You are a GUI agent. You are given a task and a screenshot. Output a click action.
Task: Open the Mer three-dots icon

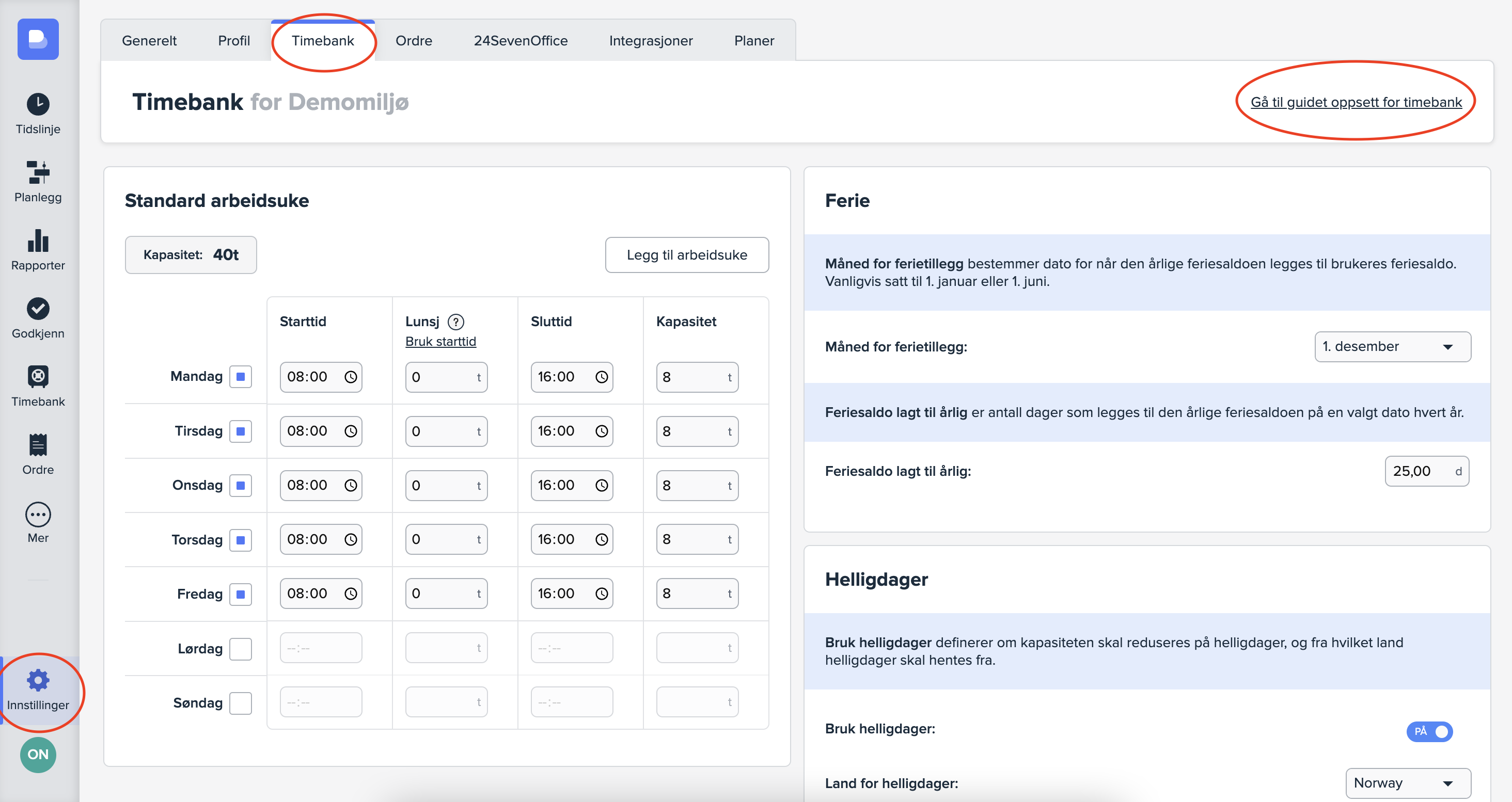pos(38,515)
